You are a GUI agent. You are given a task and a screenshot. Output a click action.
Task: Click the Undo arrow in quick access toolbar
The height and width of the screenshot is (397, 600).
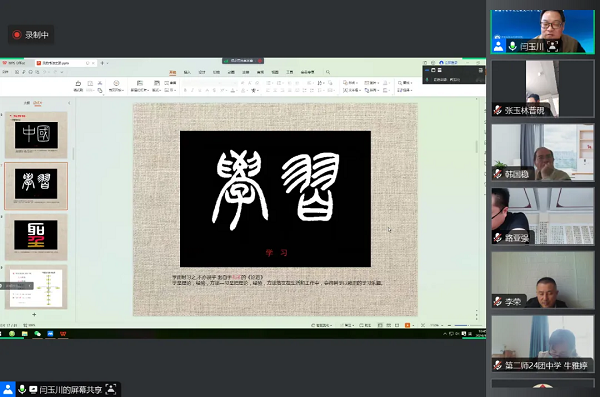click(x=45, y=72)
